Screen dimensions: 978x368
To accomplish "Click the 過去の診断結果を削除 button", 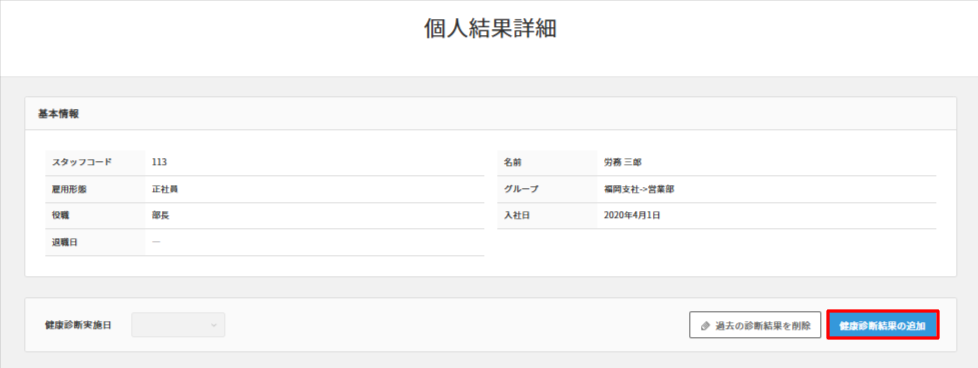I will tap(755, 325).
